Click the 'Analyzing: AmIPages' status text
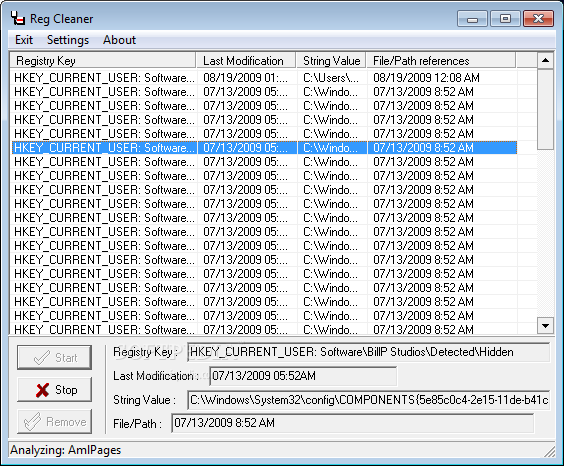 pyautogui.click(x=65, y=450)
